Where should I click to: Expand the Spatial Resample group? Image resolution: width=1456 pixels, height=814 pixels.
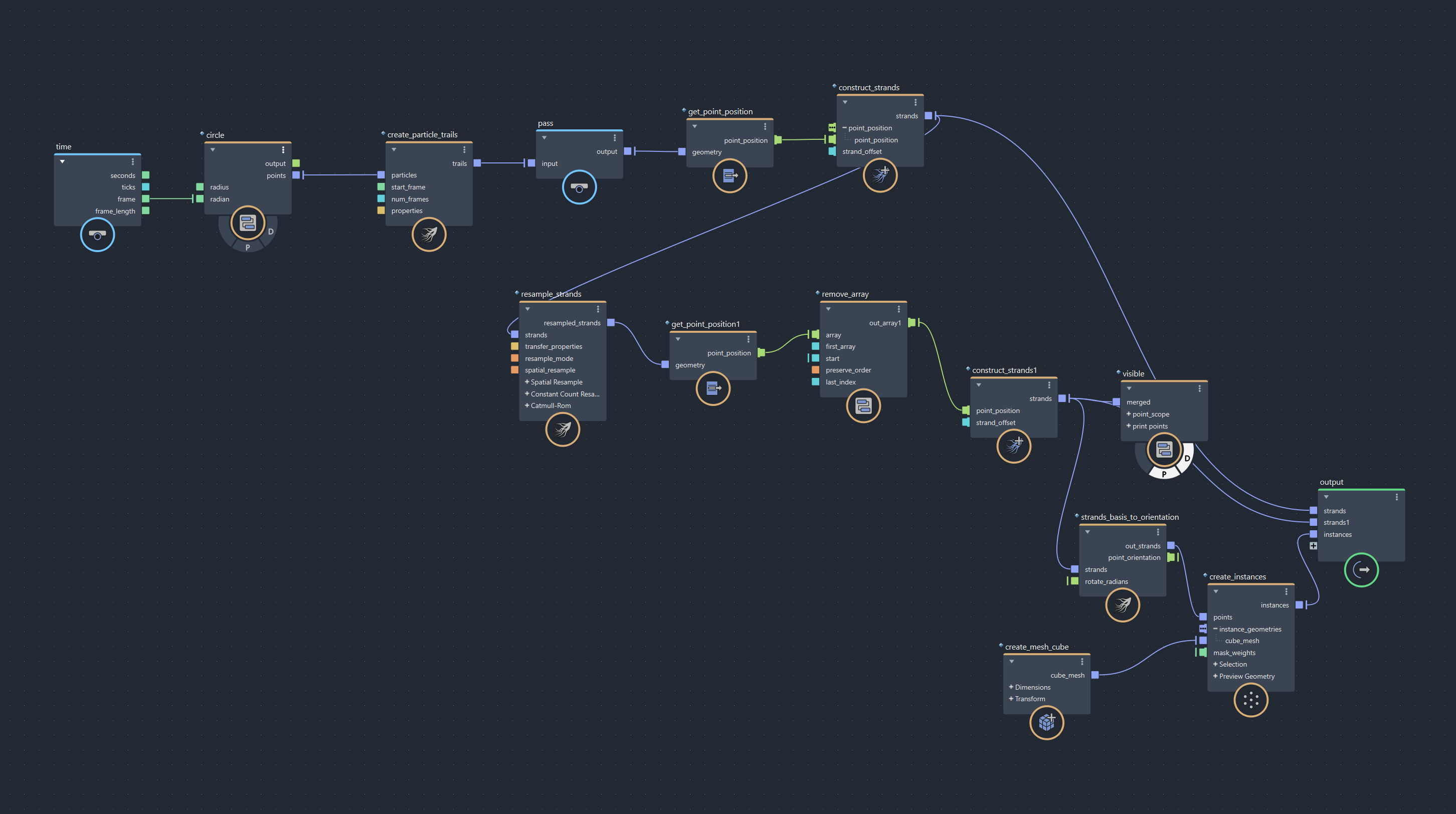click(x=527, y=382)
